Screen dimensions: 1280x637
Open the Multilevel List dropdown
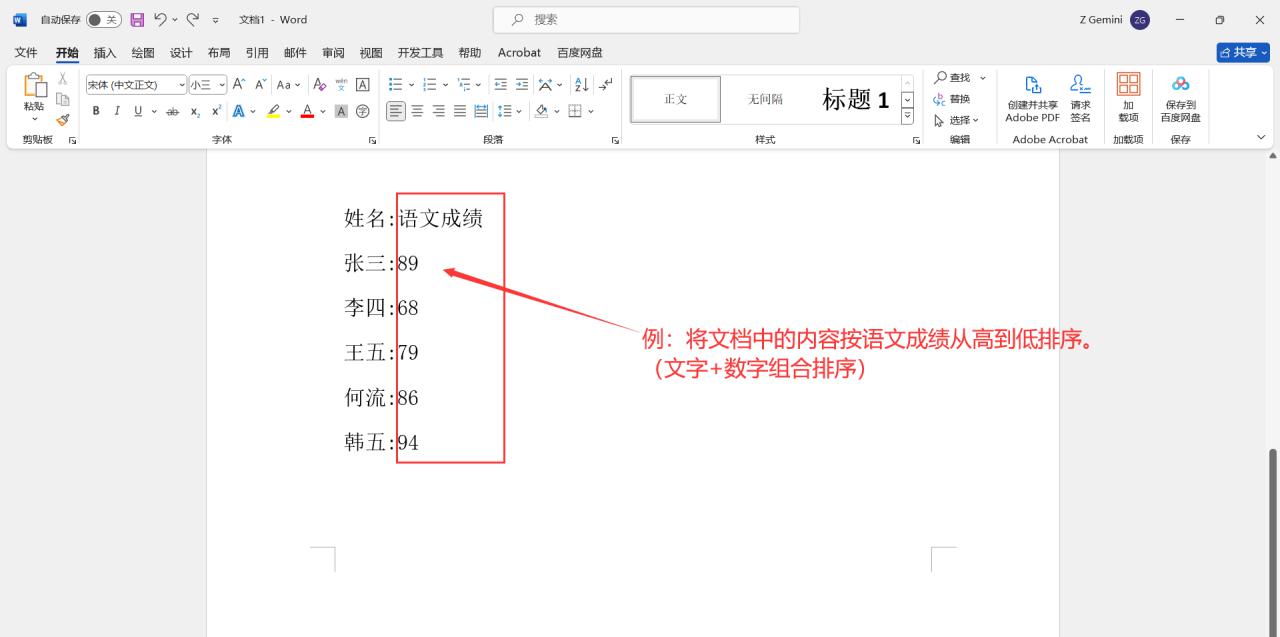coord(479,85)
